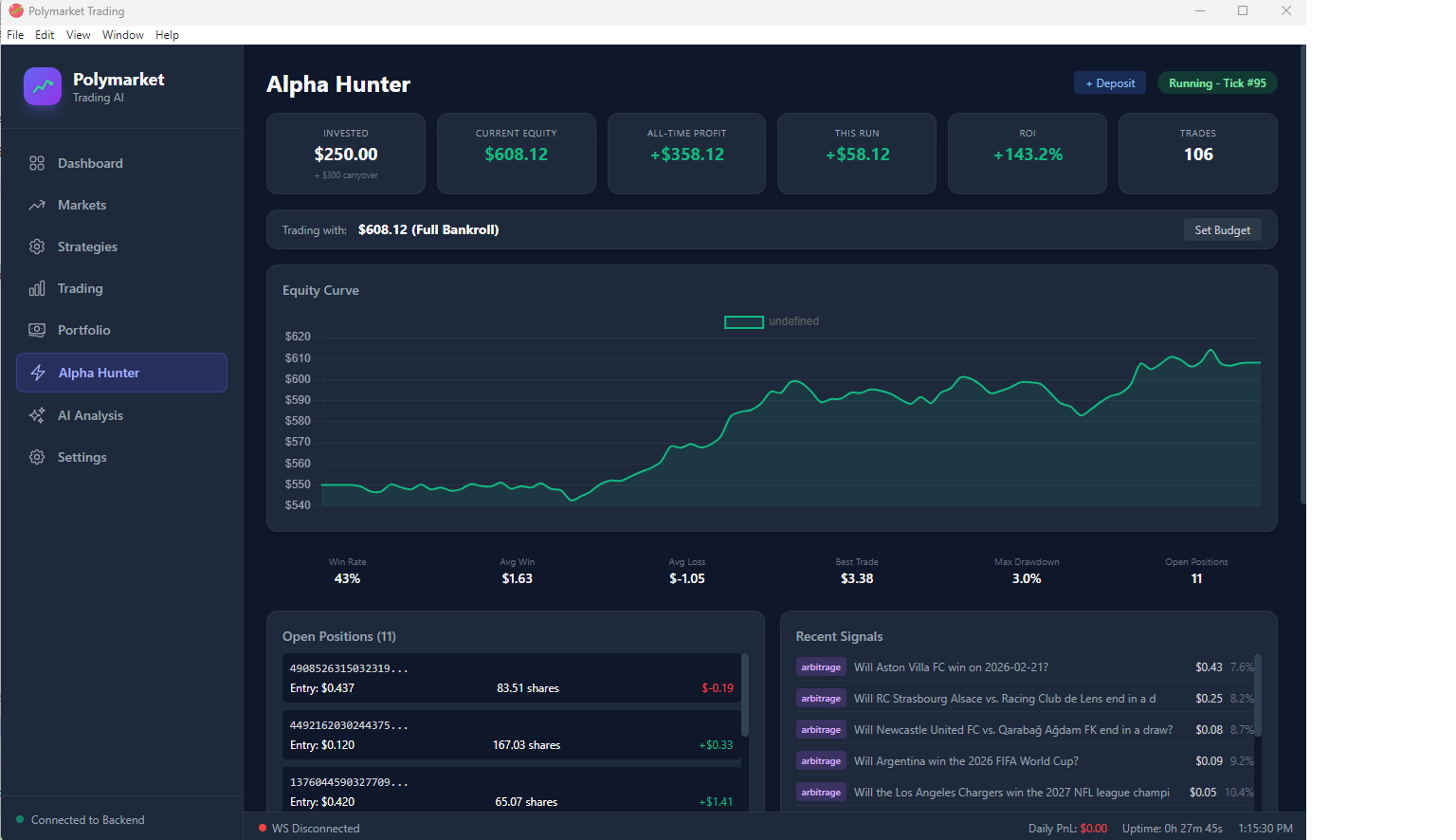Image resolution: width=1456 pixels, height=840 pixels.
Task: Select Markets in the sidebar
Action: pyautogui.click(x=84, y=205)
